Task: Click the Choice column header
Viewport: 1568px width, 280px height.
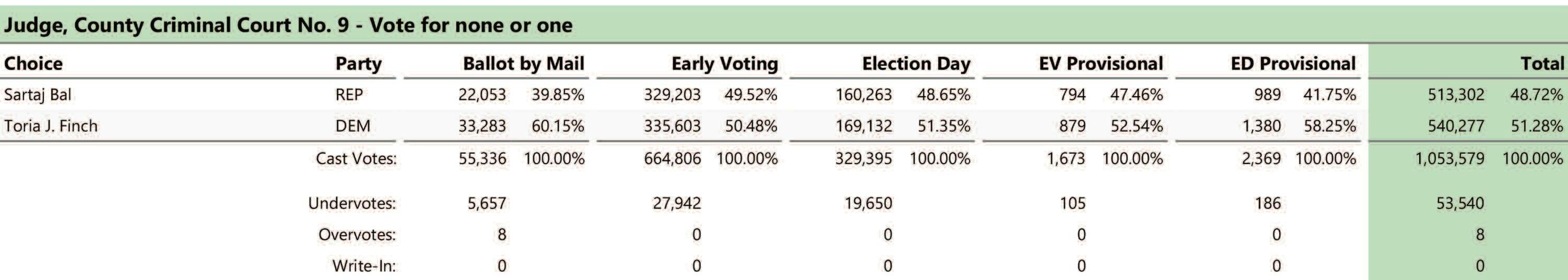Action: tap(33, 63)
